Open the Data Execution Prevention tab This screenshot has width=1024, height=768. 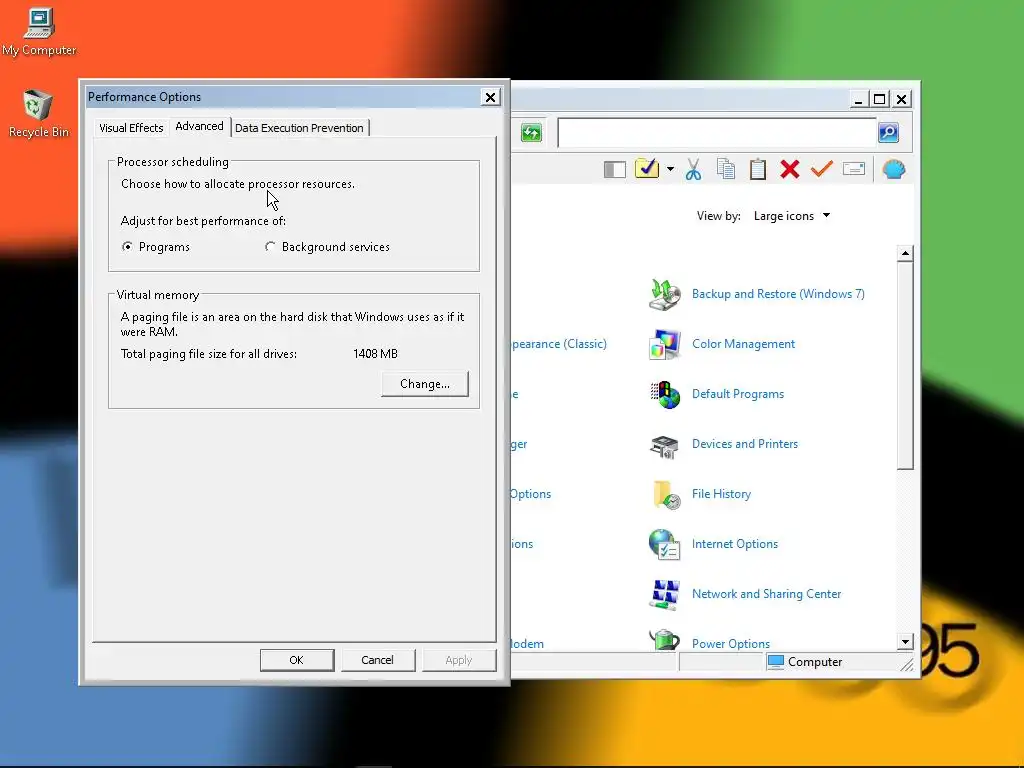click(x=299, y=128)
